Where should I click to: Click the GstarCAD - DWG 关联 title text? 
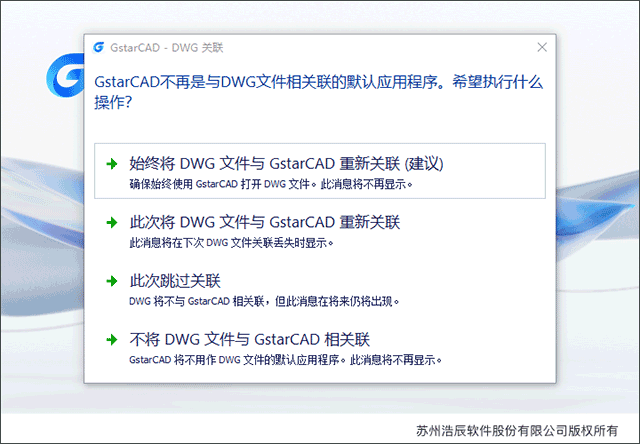(167, 48)
